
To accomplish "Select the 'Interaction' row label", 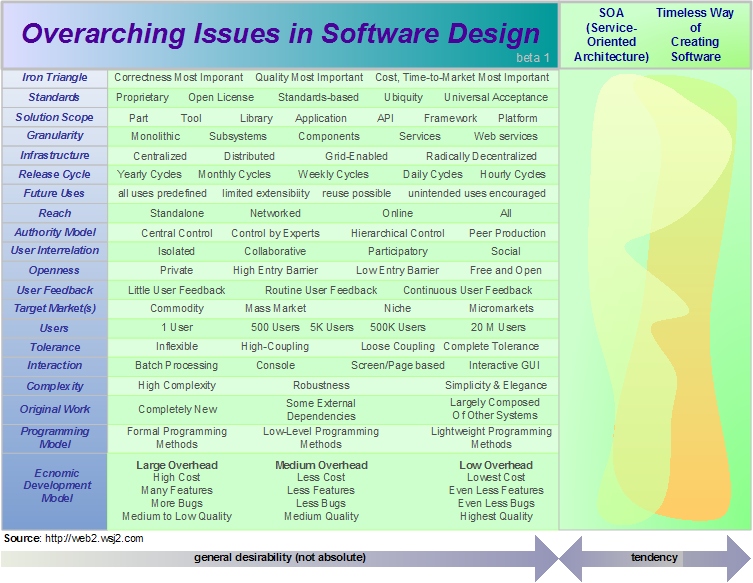I will click(x=54, y=365).
